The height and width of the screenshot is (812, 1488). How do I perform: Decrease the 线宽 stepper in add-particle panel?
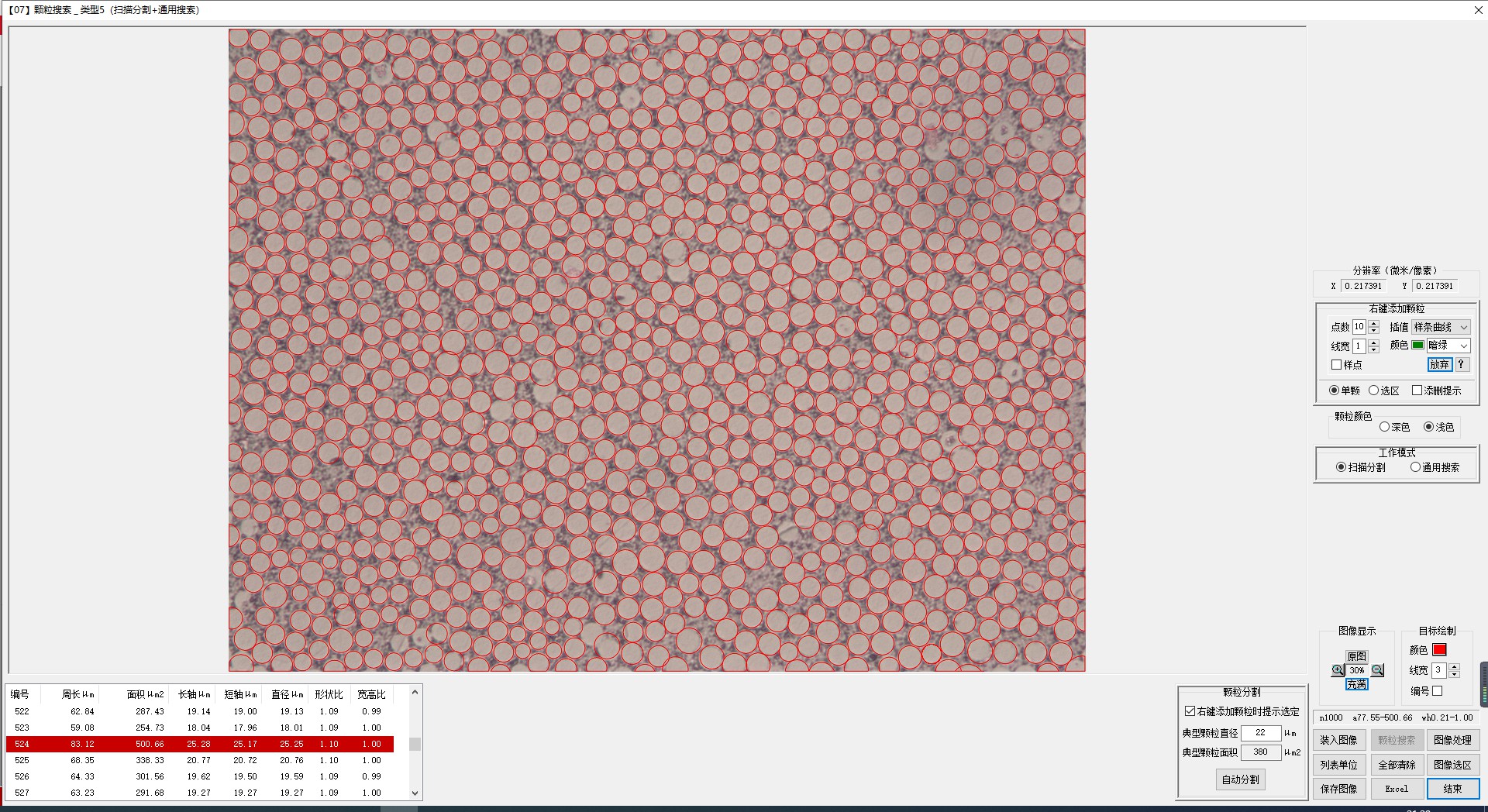coord(1374,349)
